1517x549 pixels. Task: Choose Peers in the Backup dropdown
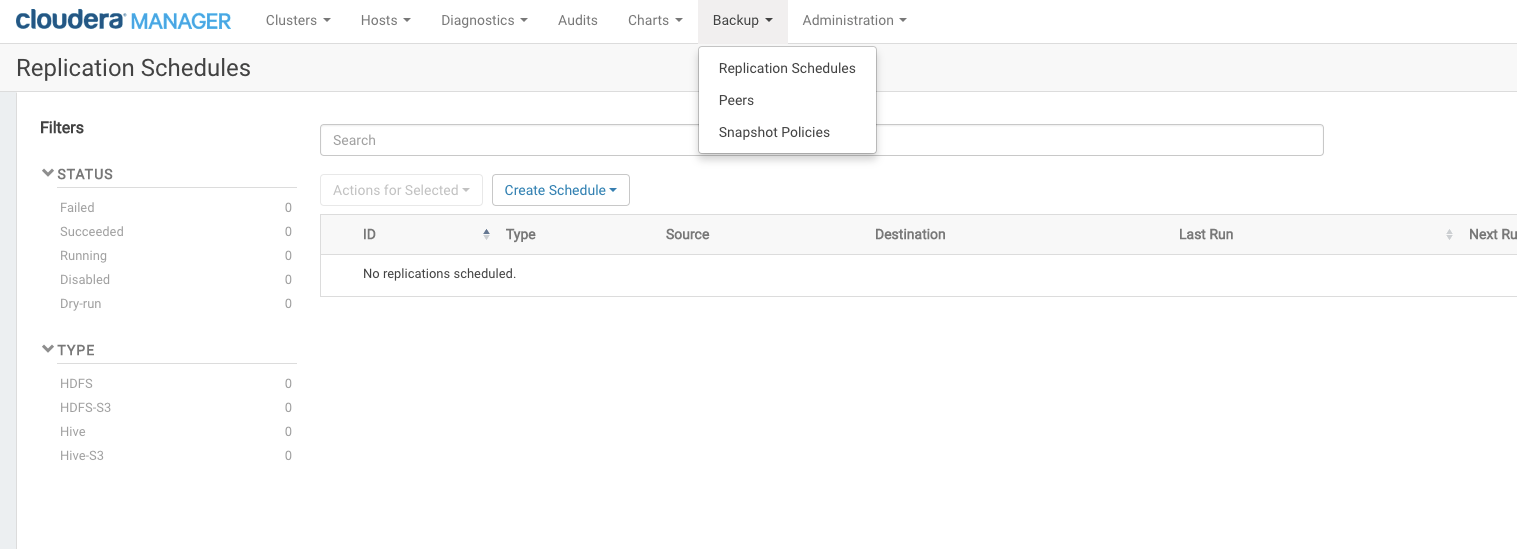[736, 100]
